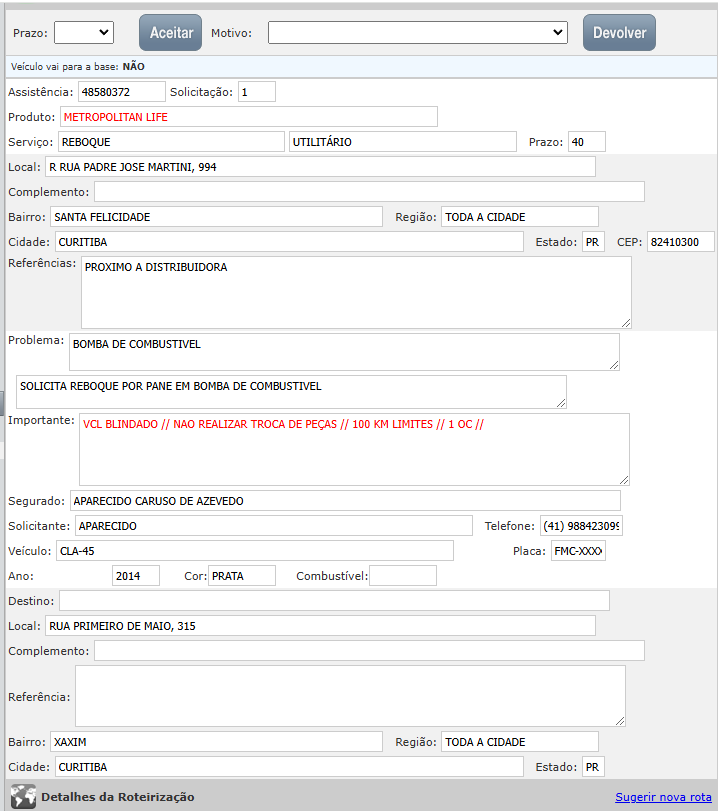718x811 pixels.
Task: Click the Importante notes text area
Action: point(354,449)
